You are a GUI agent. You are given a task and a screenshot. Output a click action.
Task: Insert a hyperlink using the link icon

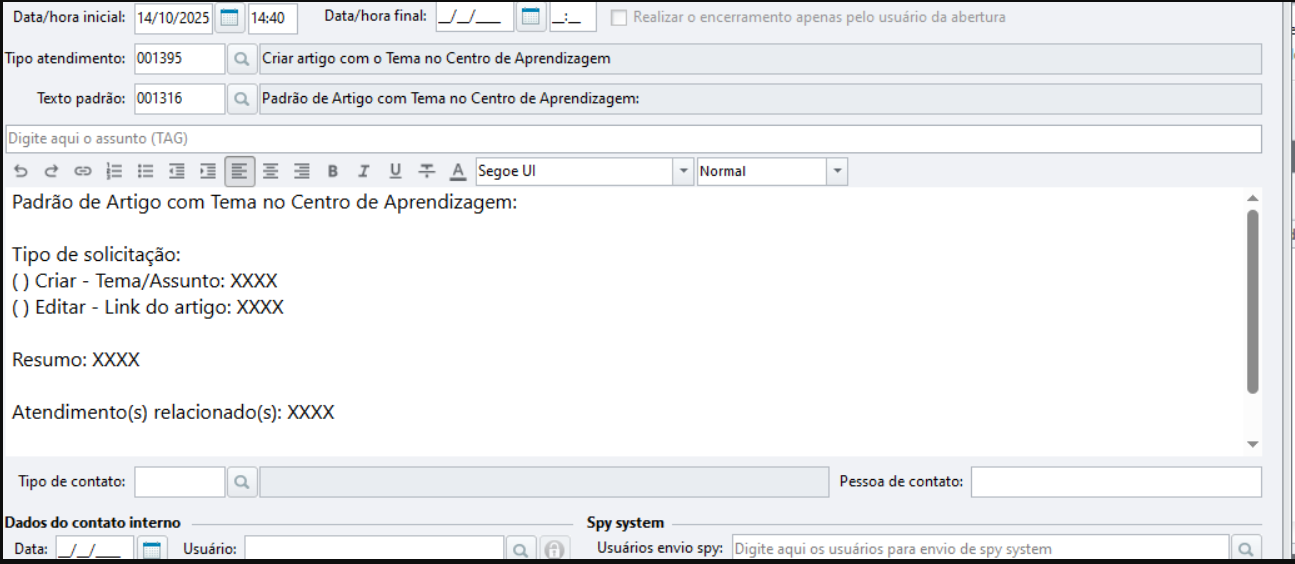click(x=83, y=171)
